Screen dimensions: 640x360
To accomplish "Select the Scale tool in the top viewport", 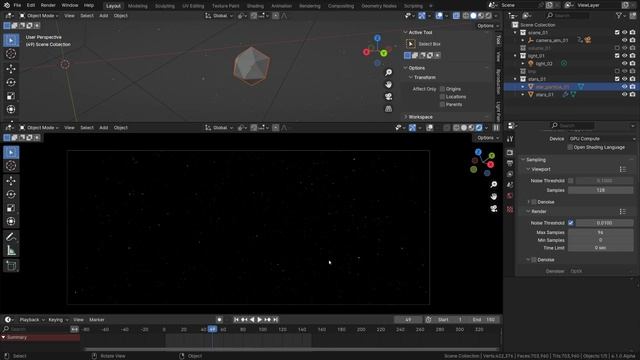I will 11,96.
